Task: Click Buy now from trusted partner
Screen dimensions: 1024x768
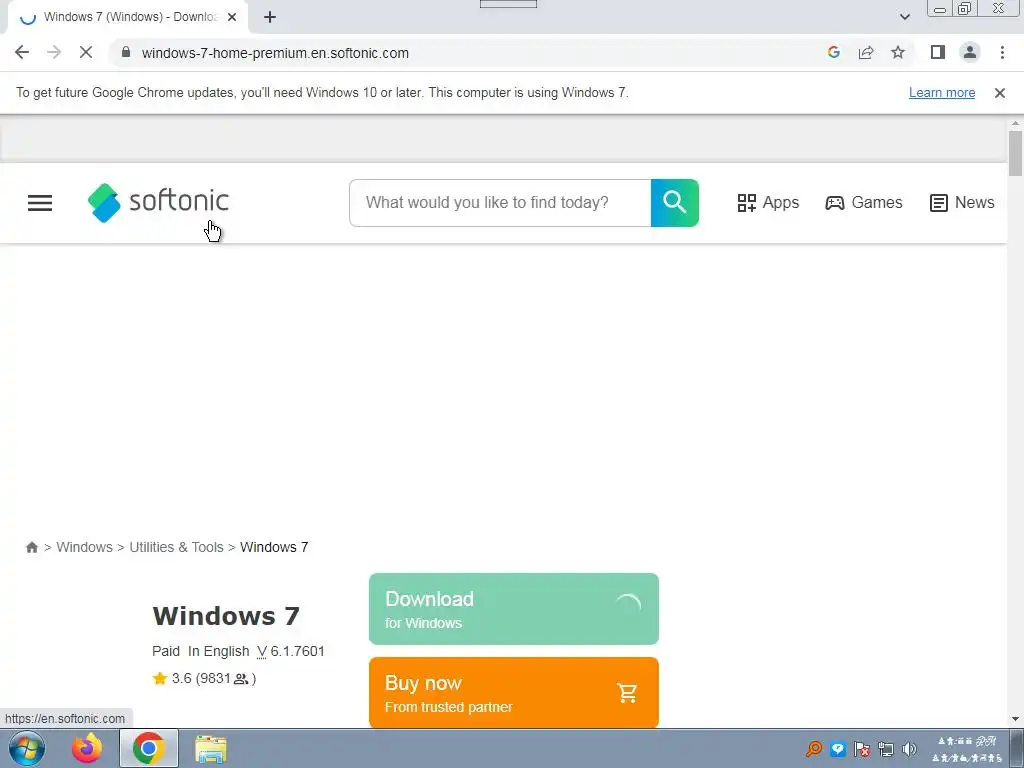Action: [x=514, y=693]
